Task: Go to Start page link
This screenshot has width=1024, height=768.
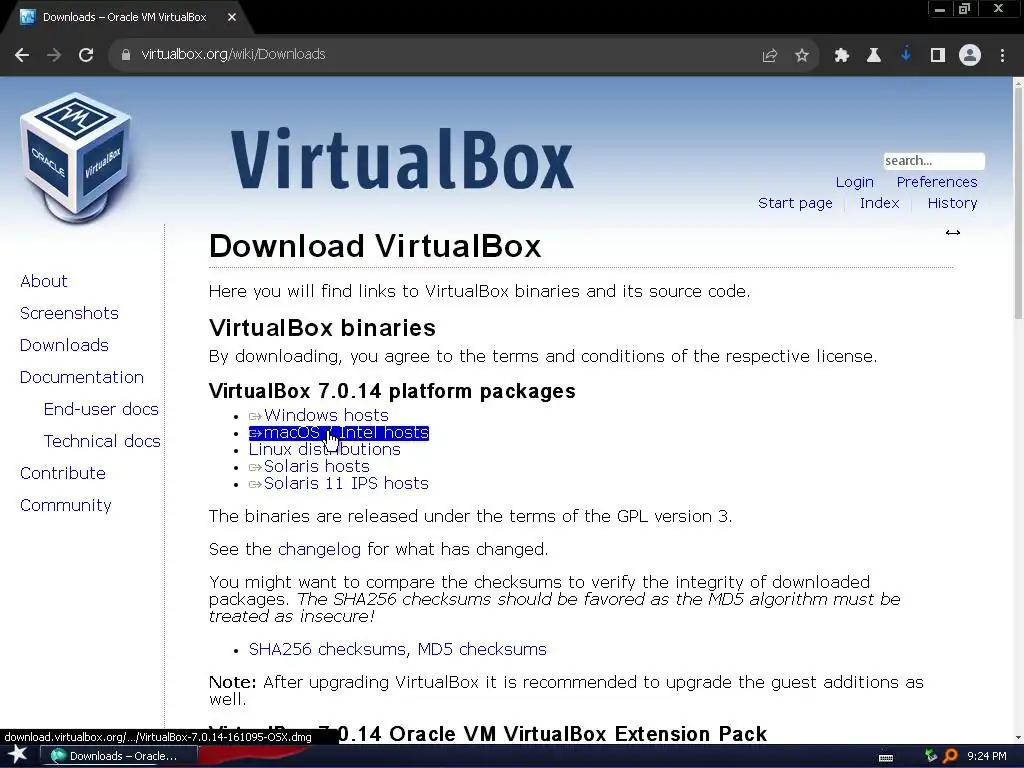Action: click(x=795, y=203)
